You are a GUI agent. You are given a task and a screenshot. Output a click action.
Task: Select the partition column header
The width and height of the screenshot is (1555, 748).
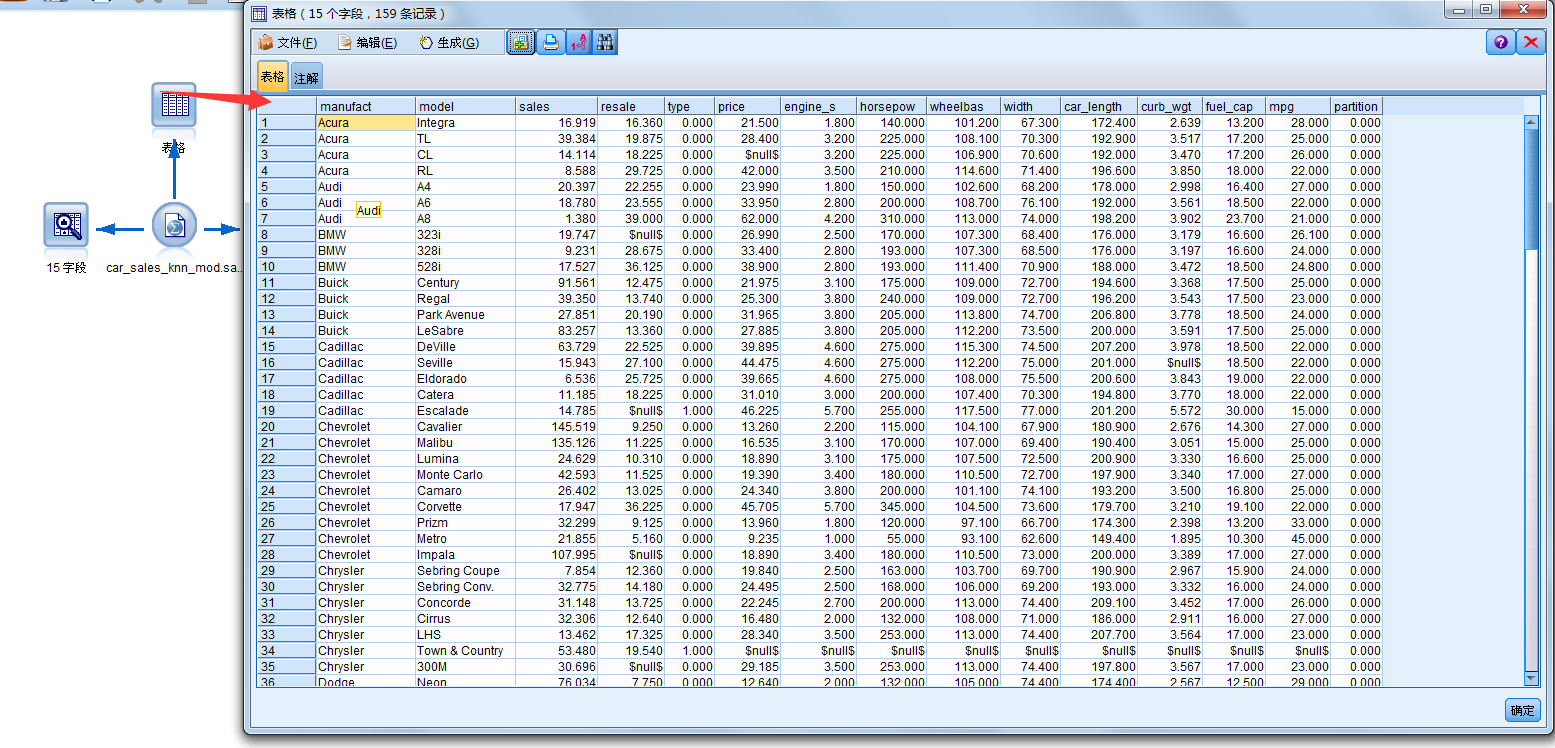(x=1356, y=106)
